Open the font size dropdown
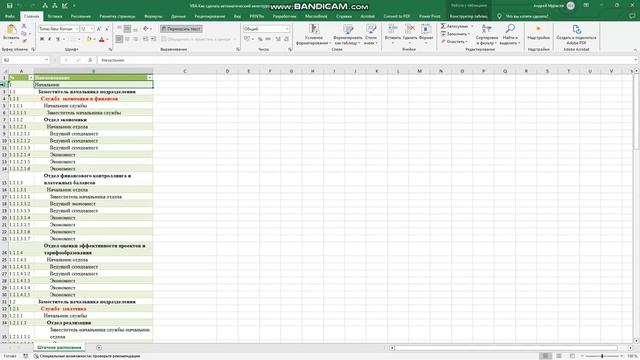 coord(92,29)
